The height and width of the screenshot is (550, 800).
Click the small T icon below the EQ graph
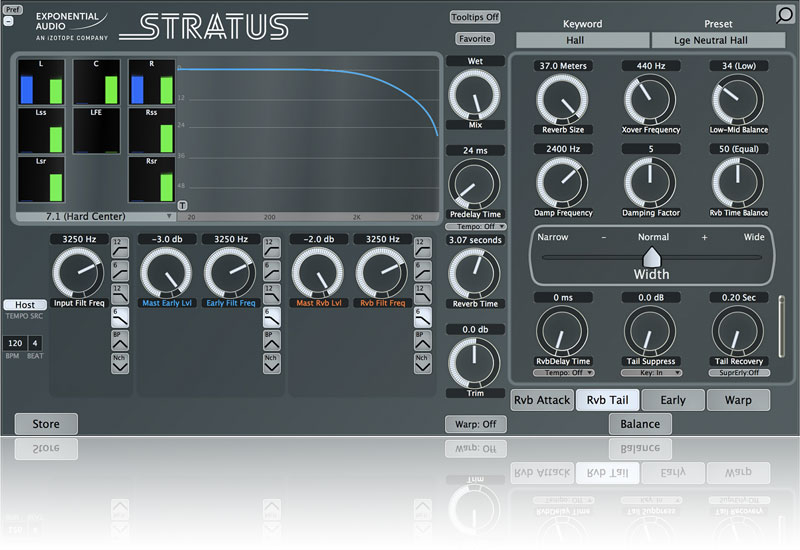coord(182,205)
